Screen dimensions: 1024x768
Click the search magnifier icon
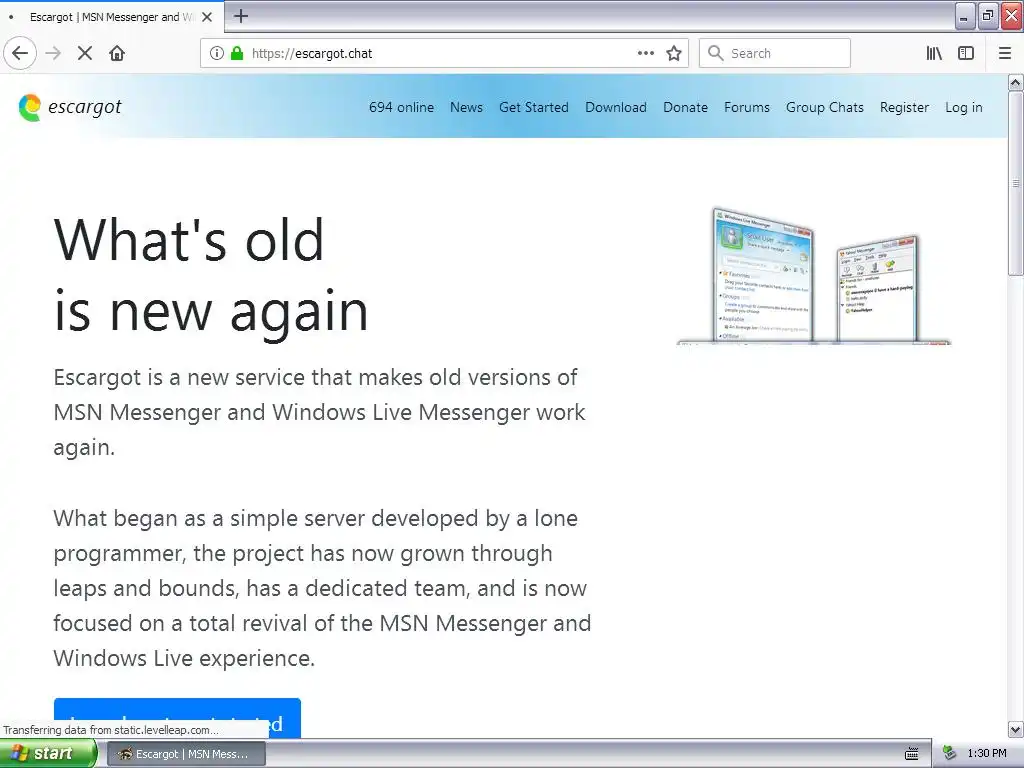(716, 53)
